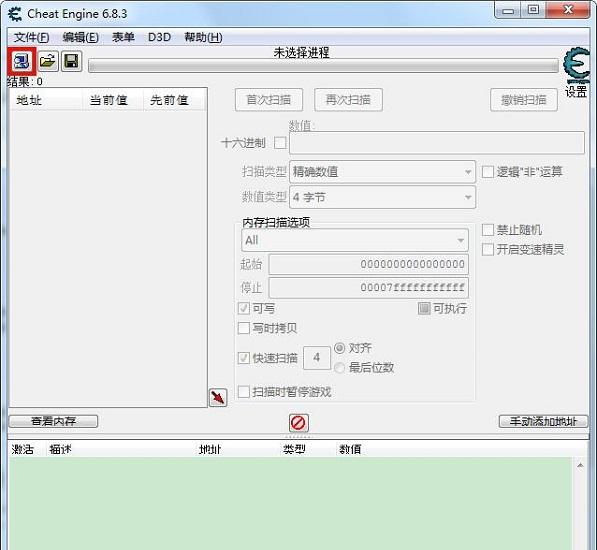Viewport: 597px width, 550px height.
Task: Open the D3D menu
Action: click(x=160, y=37)
